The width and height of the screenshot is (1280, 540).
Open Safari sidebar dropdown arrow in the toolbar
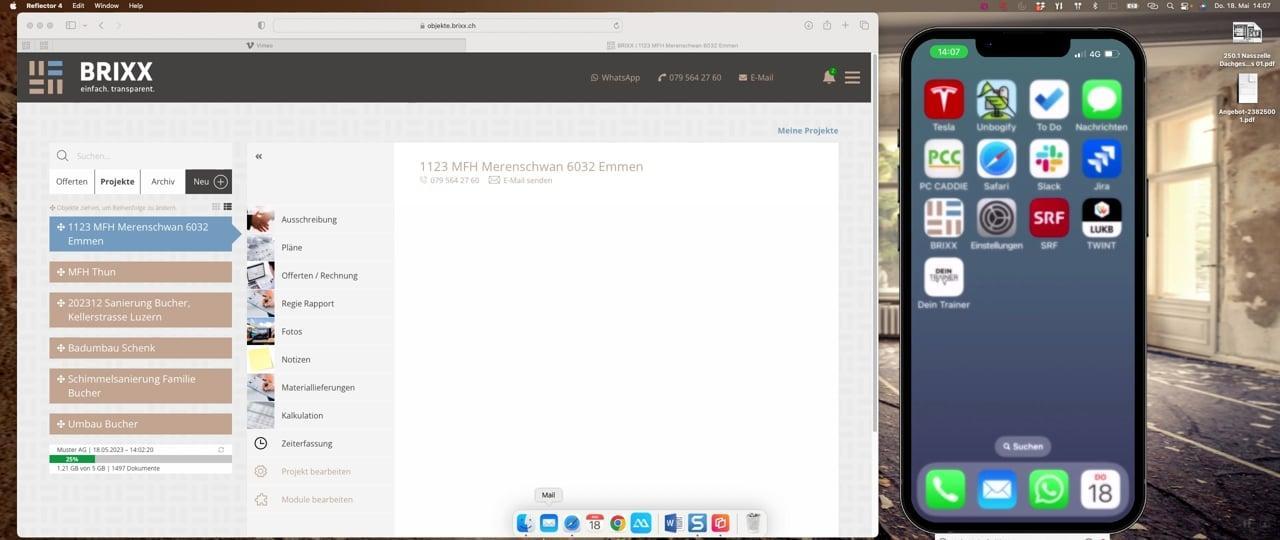[85, 25]
